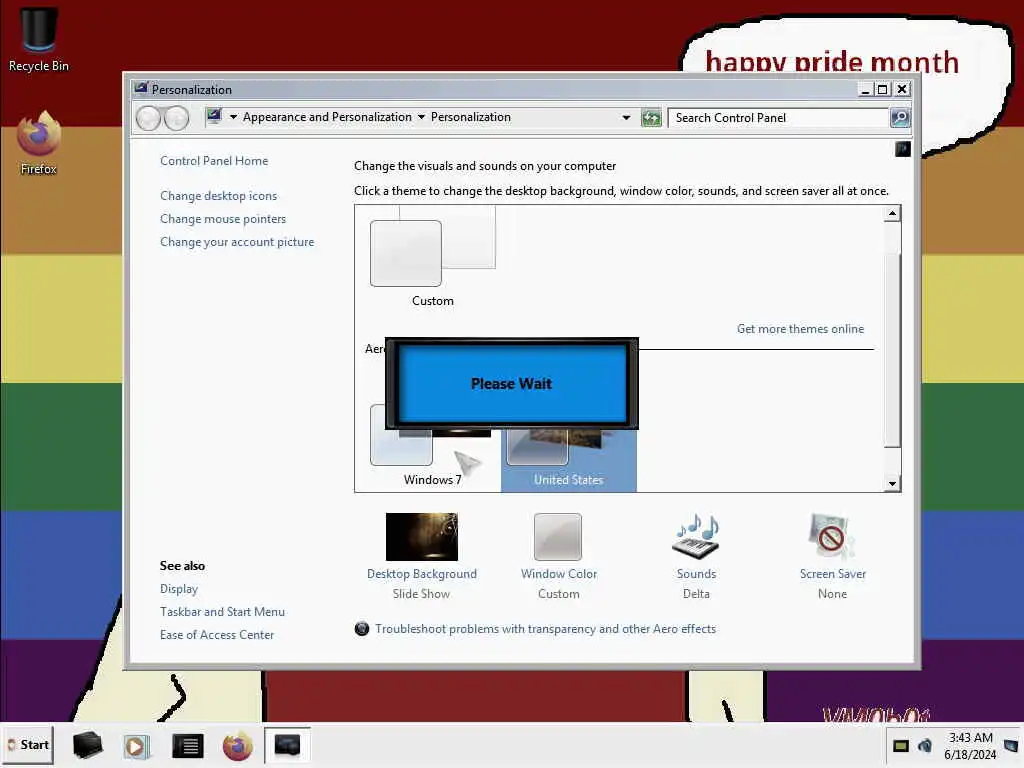
Task: Open the Sounds icon with music notes
Action: tap(696, 537)
